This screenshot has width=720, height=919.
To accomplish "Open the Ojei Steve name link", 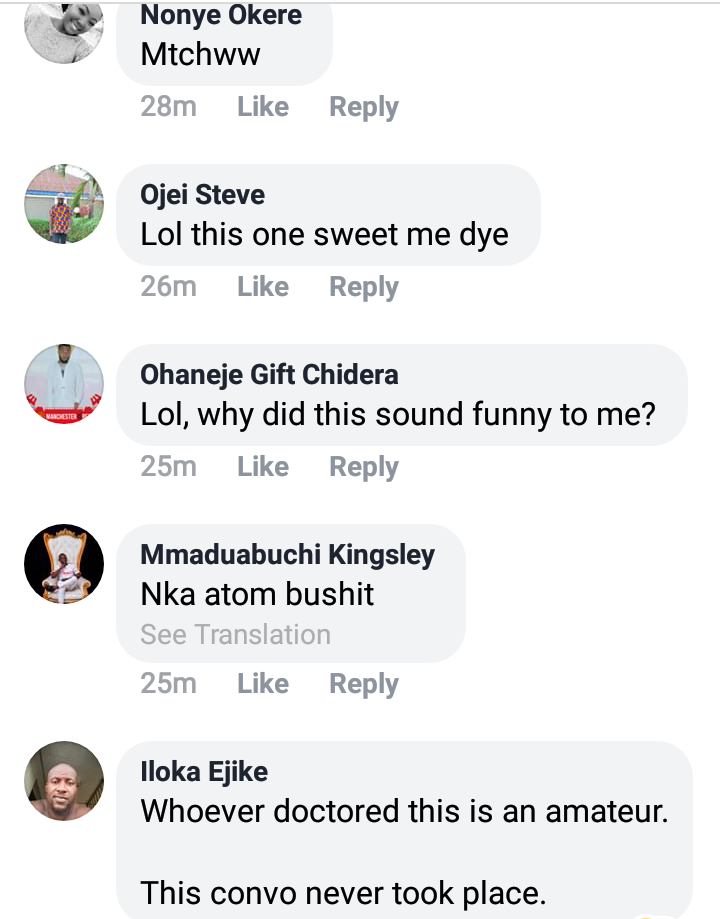I will [203, 194].
